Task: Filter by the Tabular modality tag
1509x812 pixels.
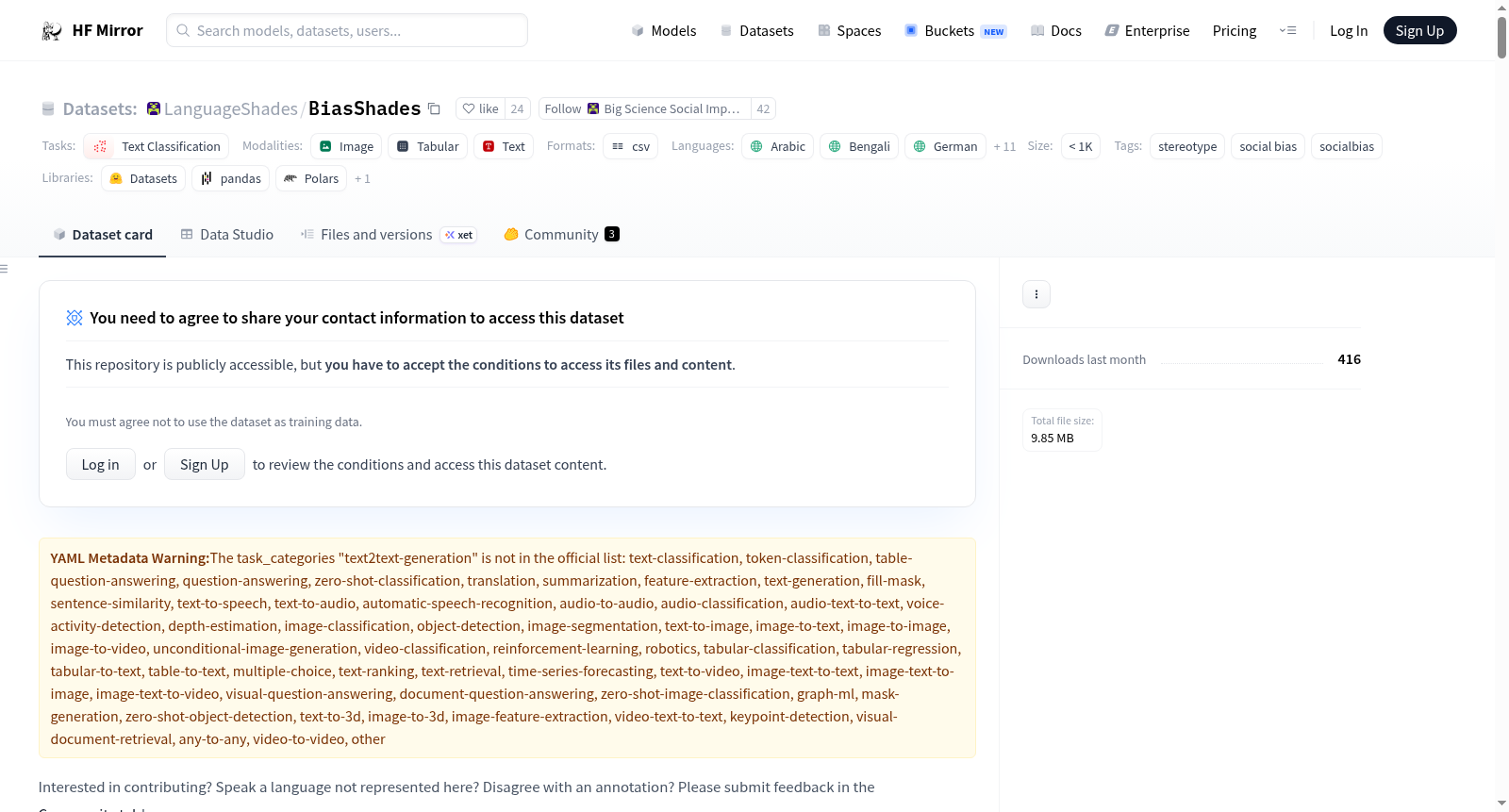Action: click(427, 146)
